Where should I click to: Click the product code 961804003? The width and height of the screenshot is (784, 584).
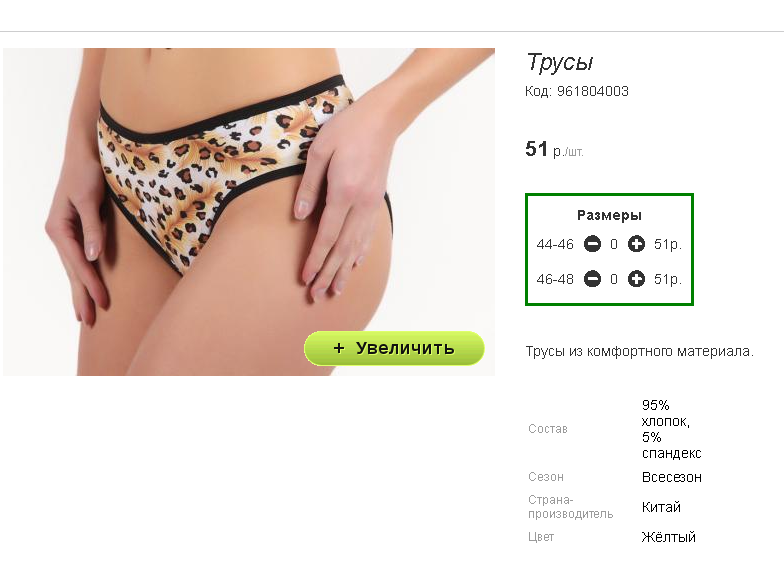click(592, 91)
